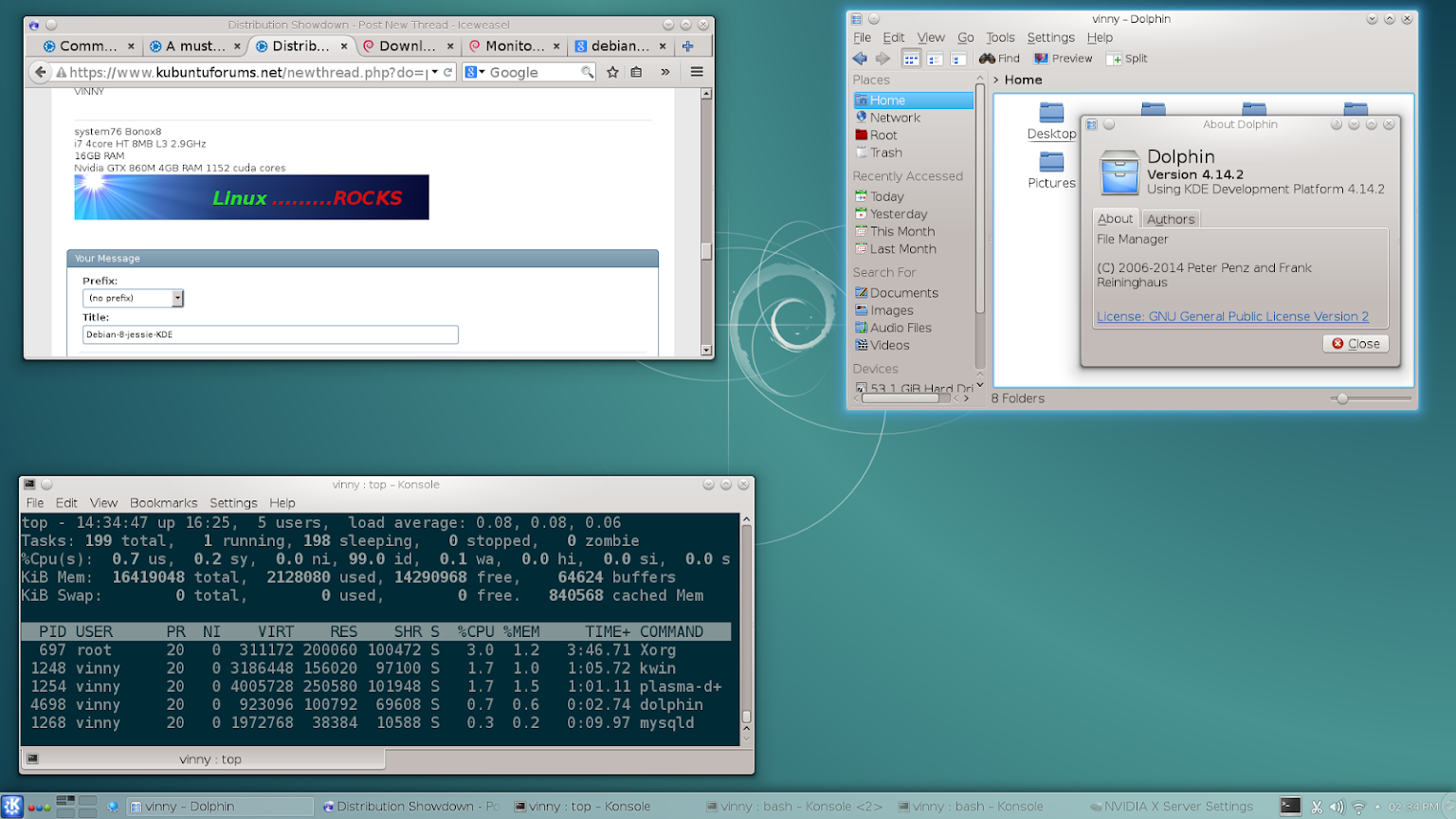The height and width of the screenshot is (819, 1456).
Task: Switch Dolphin to Icons view mode
Action: [x=911, y=59]
